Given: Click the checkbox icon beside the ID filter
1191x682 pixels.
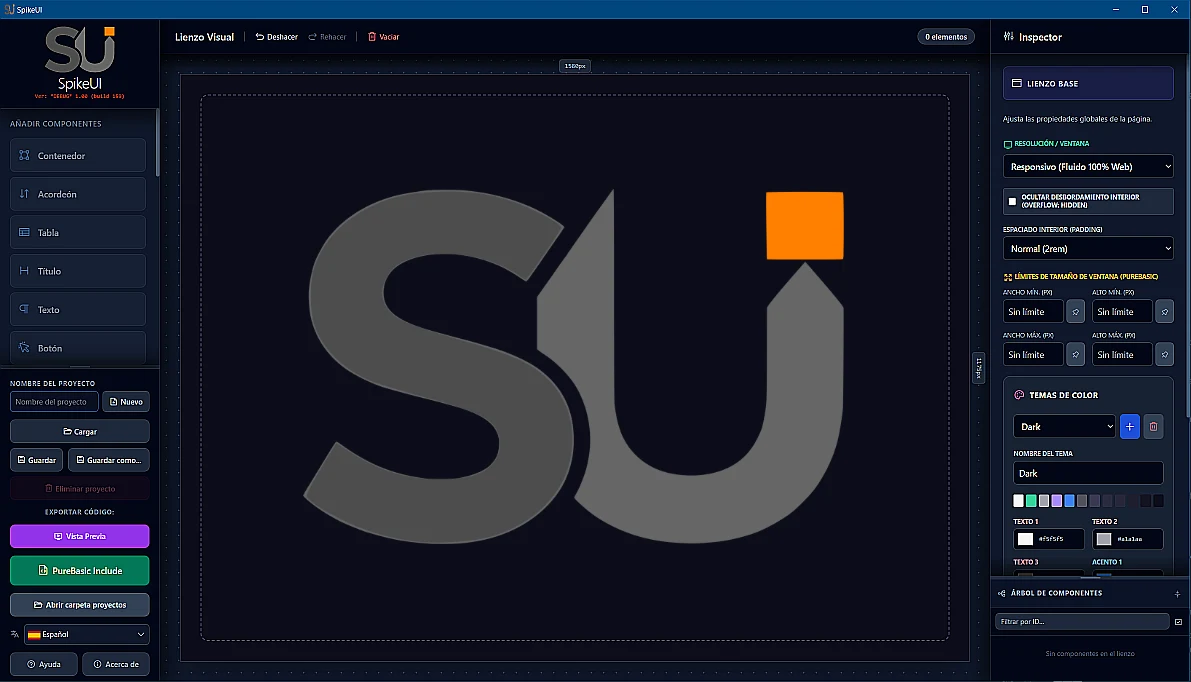Looking at the screenshot, I should (x=1178, y=621).
